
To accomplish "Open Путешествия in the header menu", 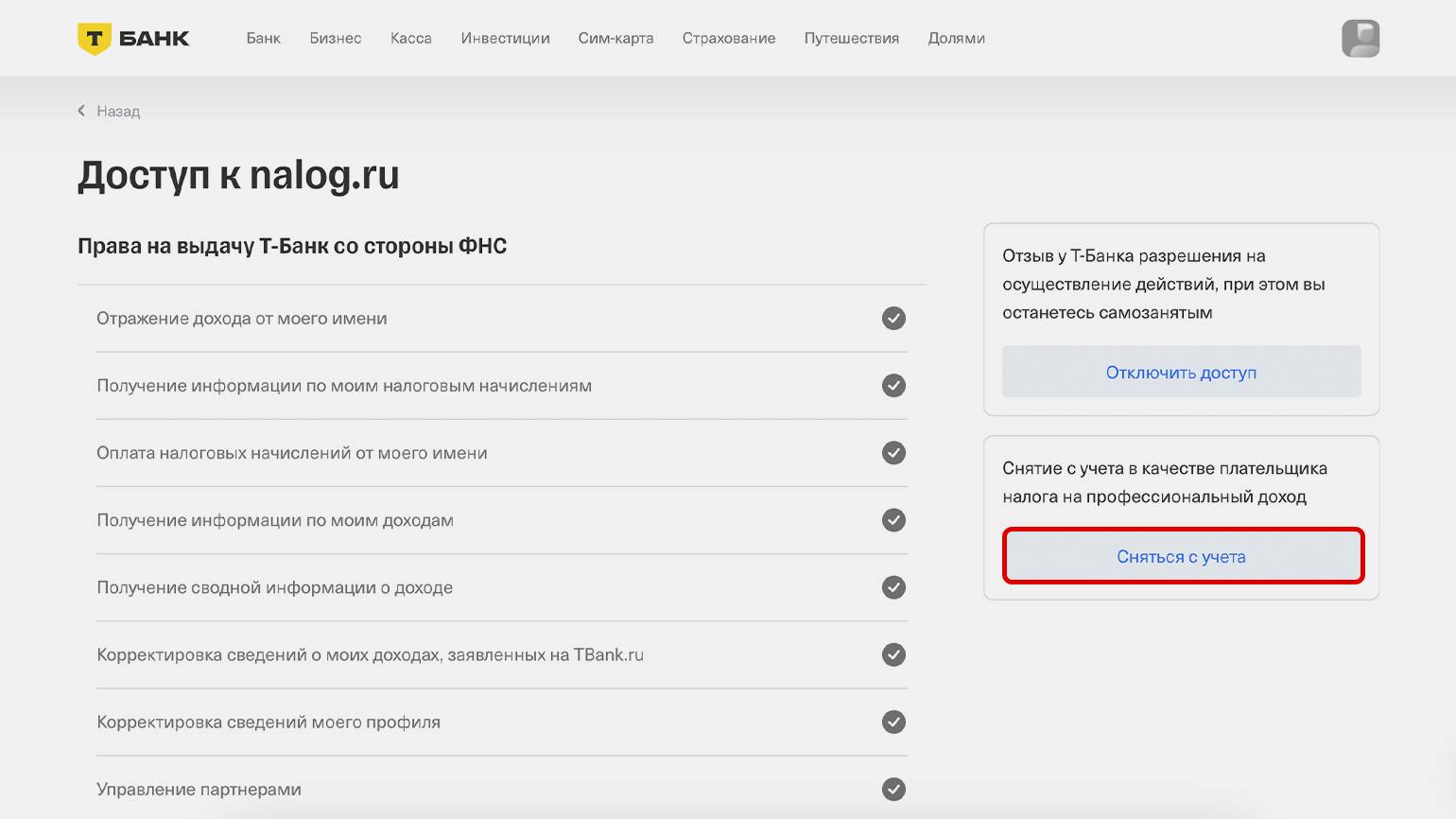I will point(851,39).
